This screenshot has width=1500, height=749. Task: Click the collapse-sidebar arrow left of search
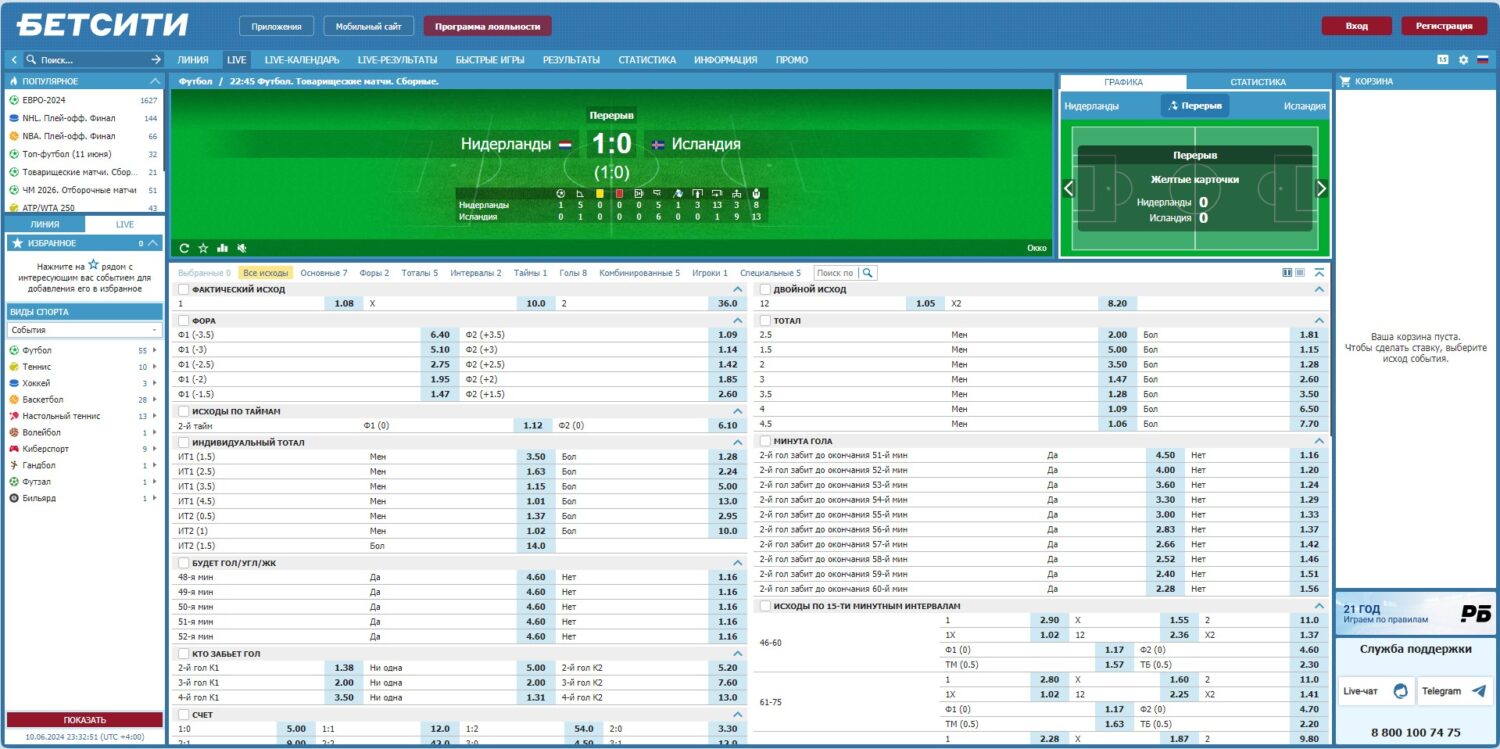[x=13, y=60]
